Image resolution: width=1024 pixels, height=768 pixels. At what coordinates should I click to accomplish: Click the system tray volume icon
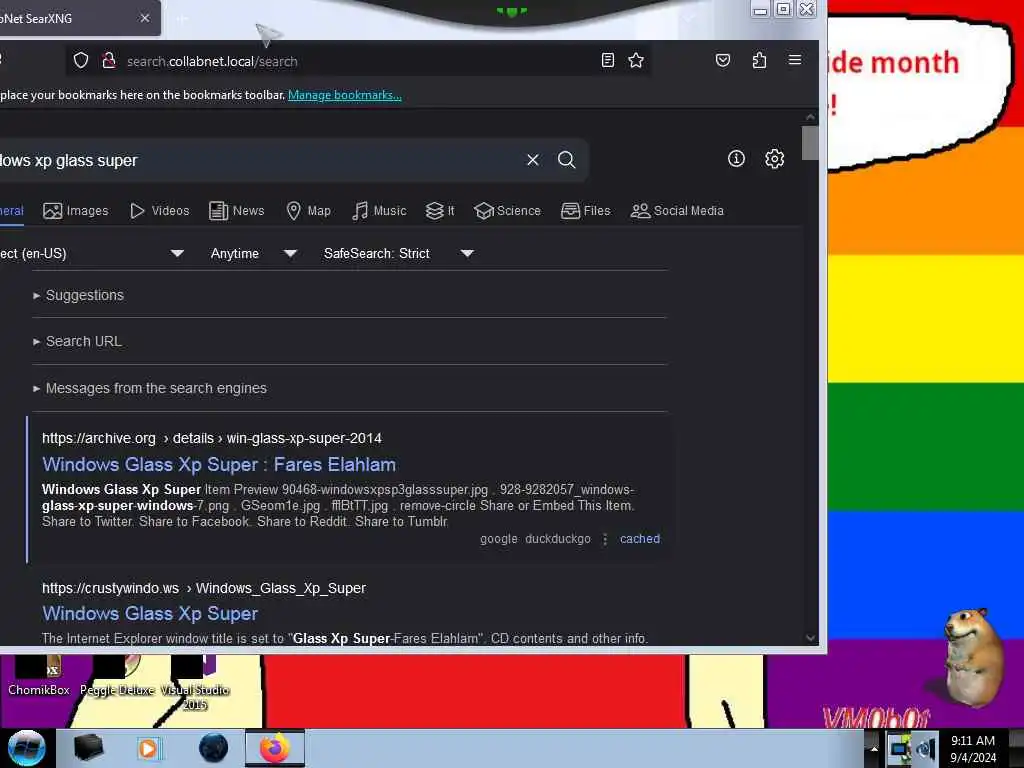(925, 748)
